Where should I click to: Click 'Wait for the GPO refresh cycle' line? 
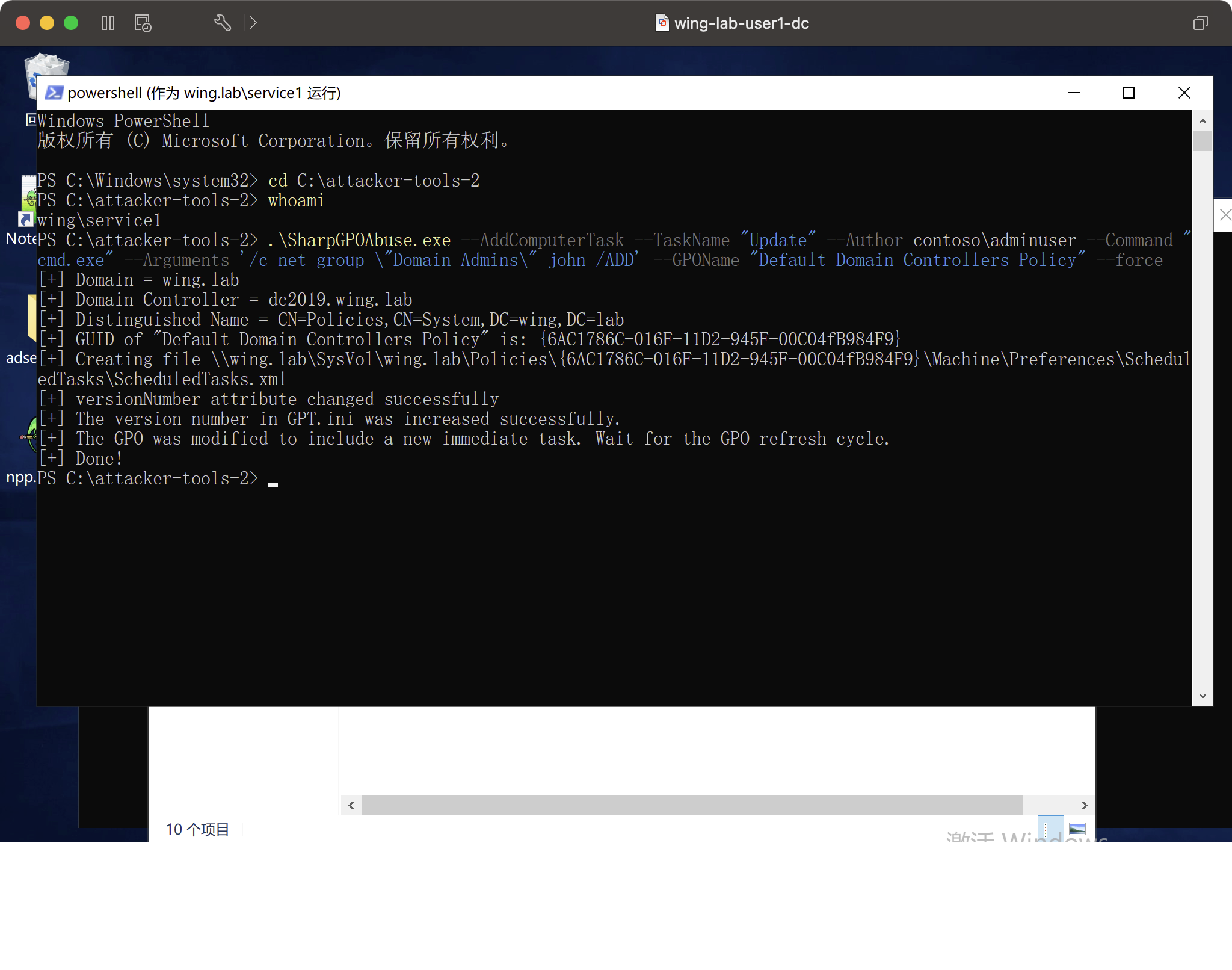463,439
